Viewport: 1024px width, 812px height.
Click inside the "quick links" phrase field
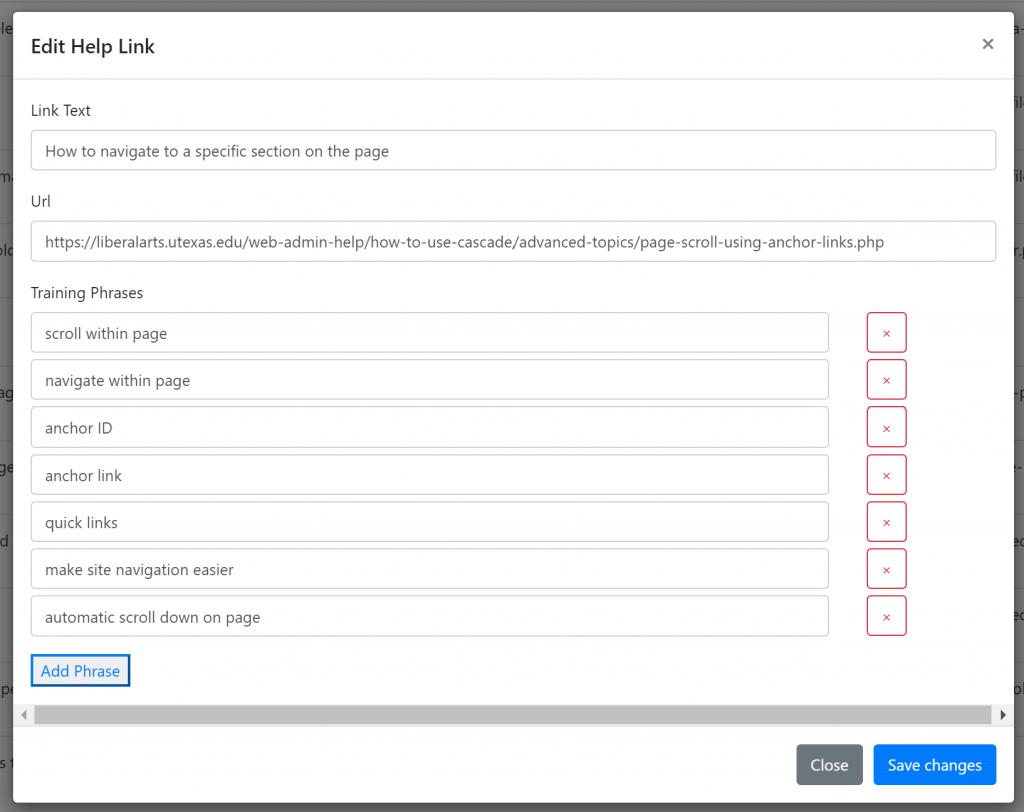tap(430, 521)
